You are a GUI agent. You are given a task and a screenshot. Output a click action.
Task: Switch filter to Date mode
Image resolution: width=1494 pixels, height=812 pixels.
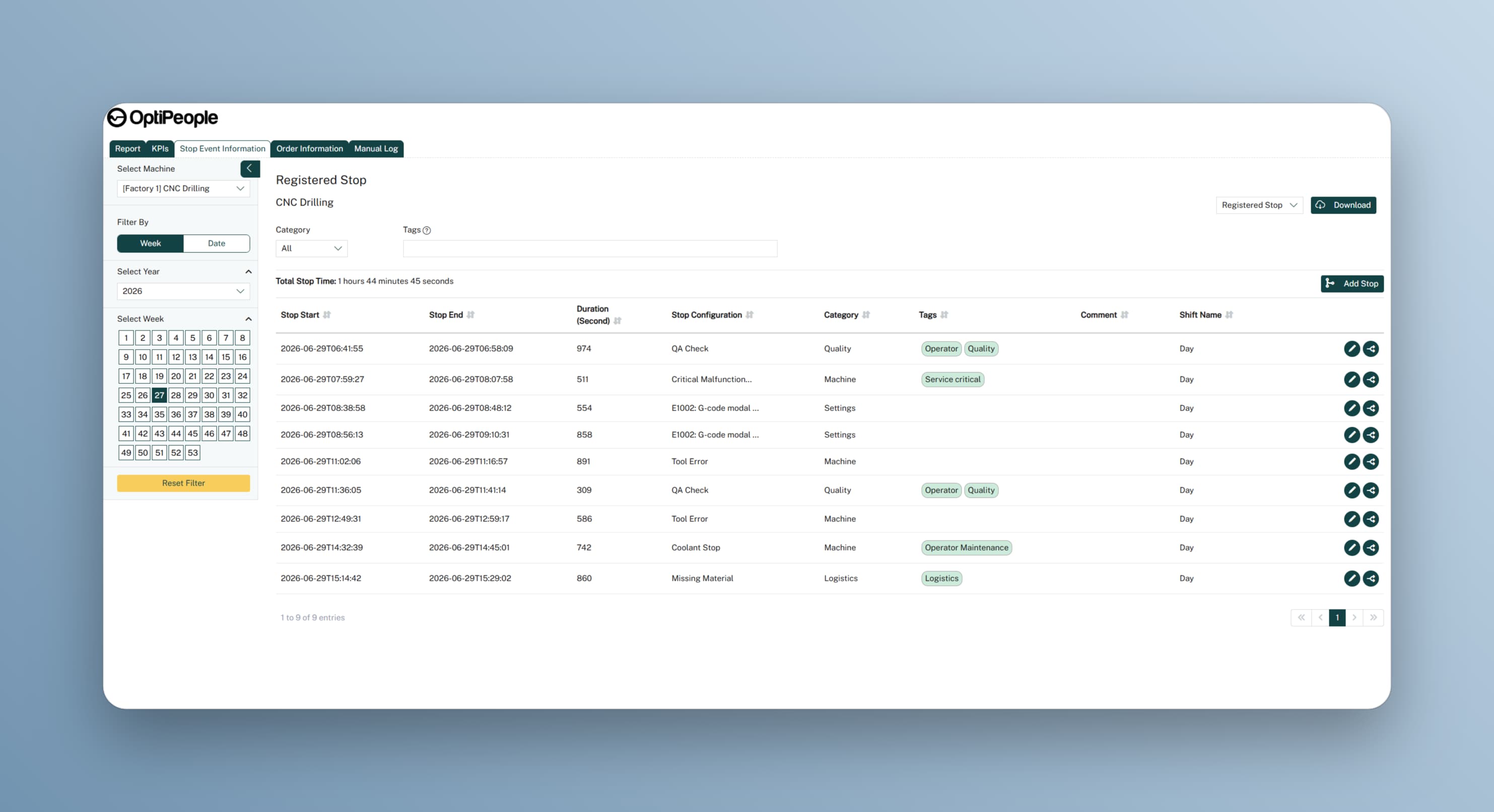coord(216,244)
